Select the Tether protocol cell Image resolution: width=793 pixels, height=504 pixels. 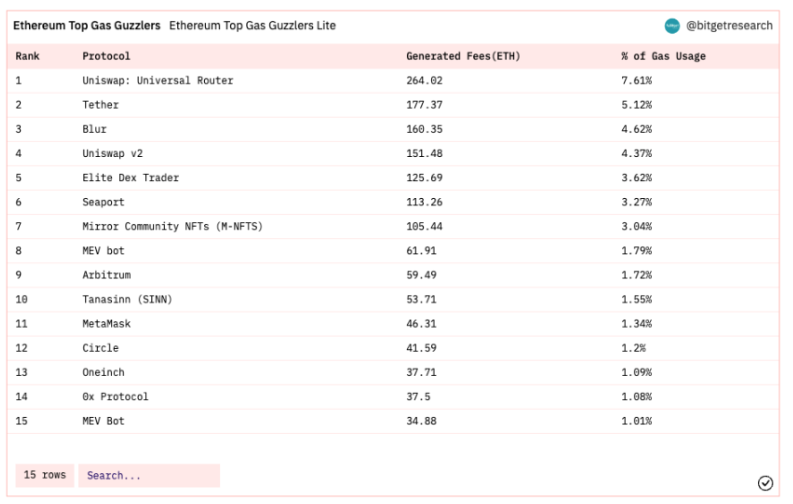click(x=101, y=105)
